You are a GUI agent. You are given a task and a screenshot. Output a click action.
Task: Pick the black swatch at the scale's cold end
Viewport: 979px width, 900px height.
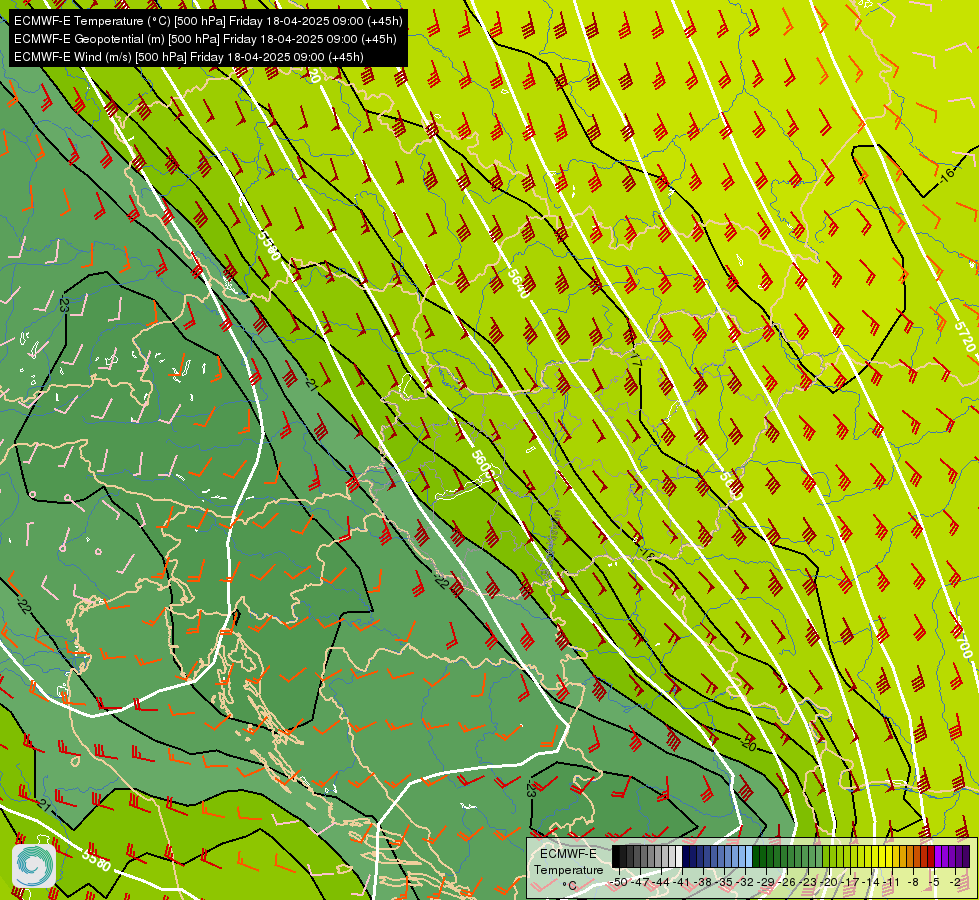(616, 856)
